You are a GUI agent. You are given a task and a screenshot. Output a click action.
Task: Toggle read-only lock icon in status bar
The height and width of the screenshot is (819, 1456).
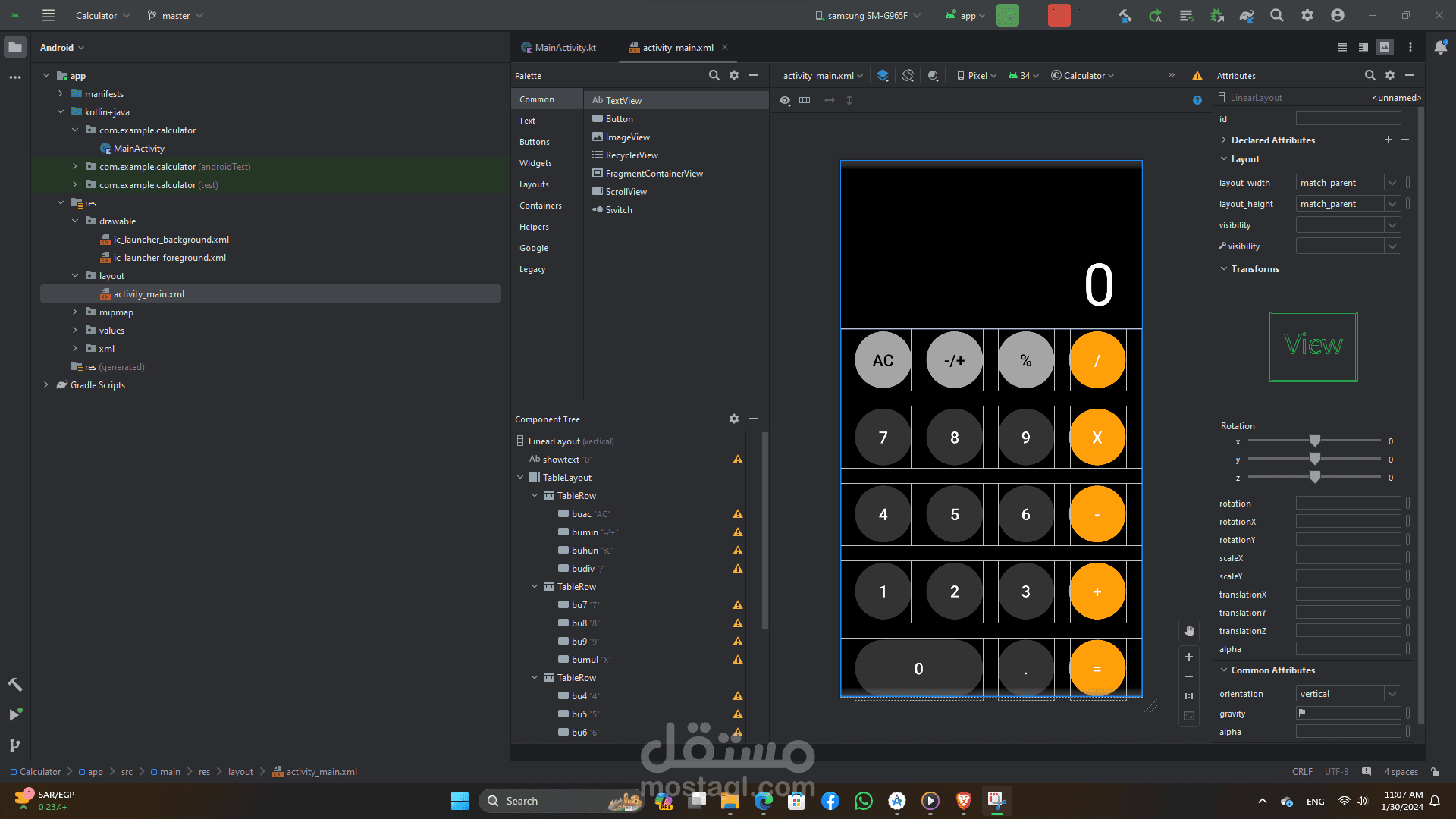point(1436,772)
